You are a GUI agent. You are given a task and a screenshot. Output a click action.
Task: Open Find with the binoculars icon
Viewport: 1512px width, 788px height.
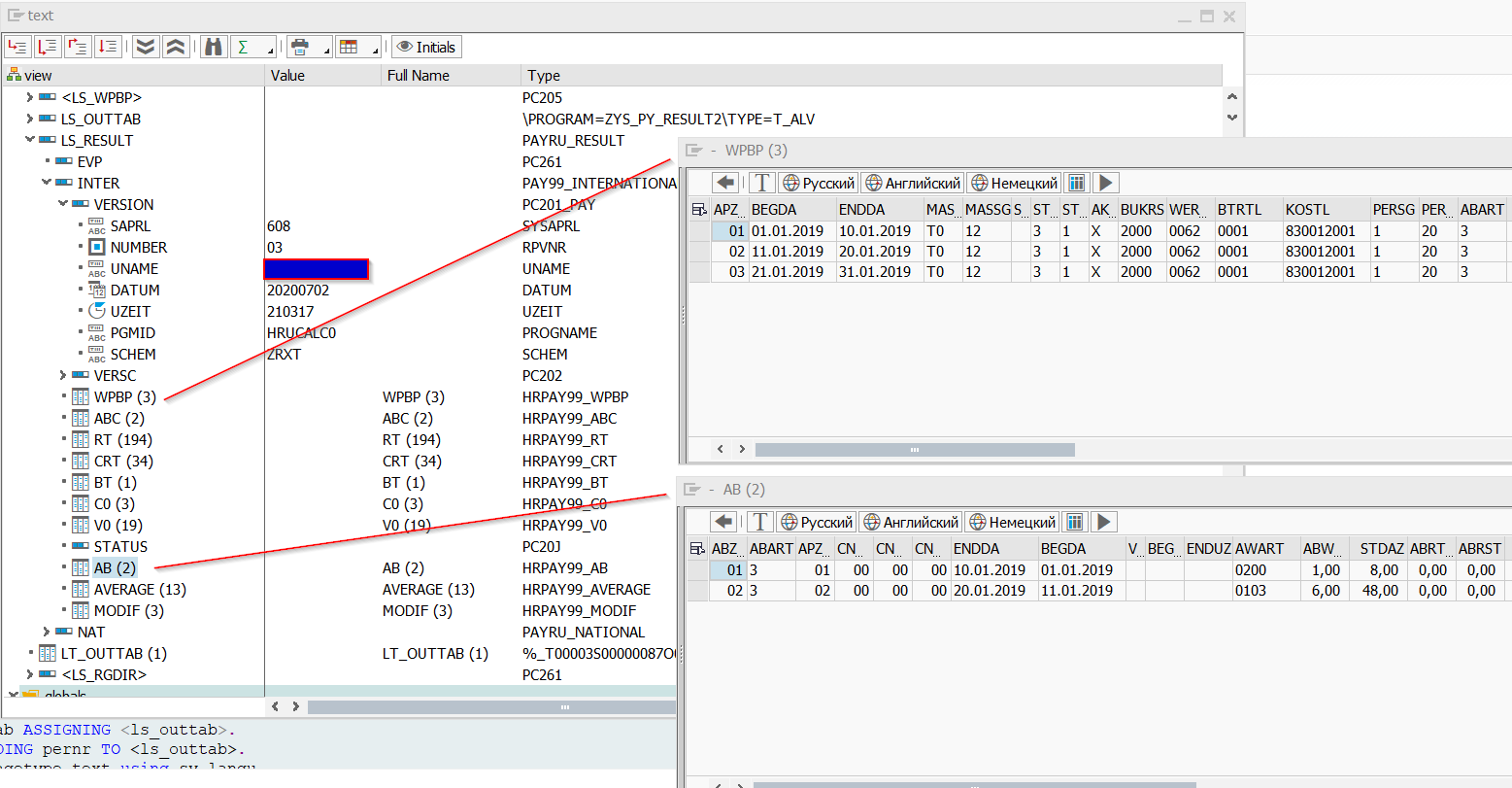(214, 47)
